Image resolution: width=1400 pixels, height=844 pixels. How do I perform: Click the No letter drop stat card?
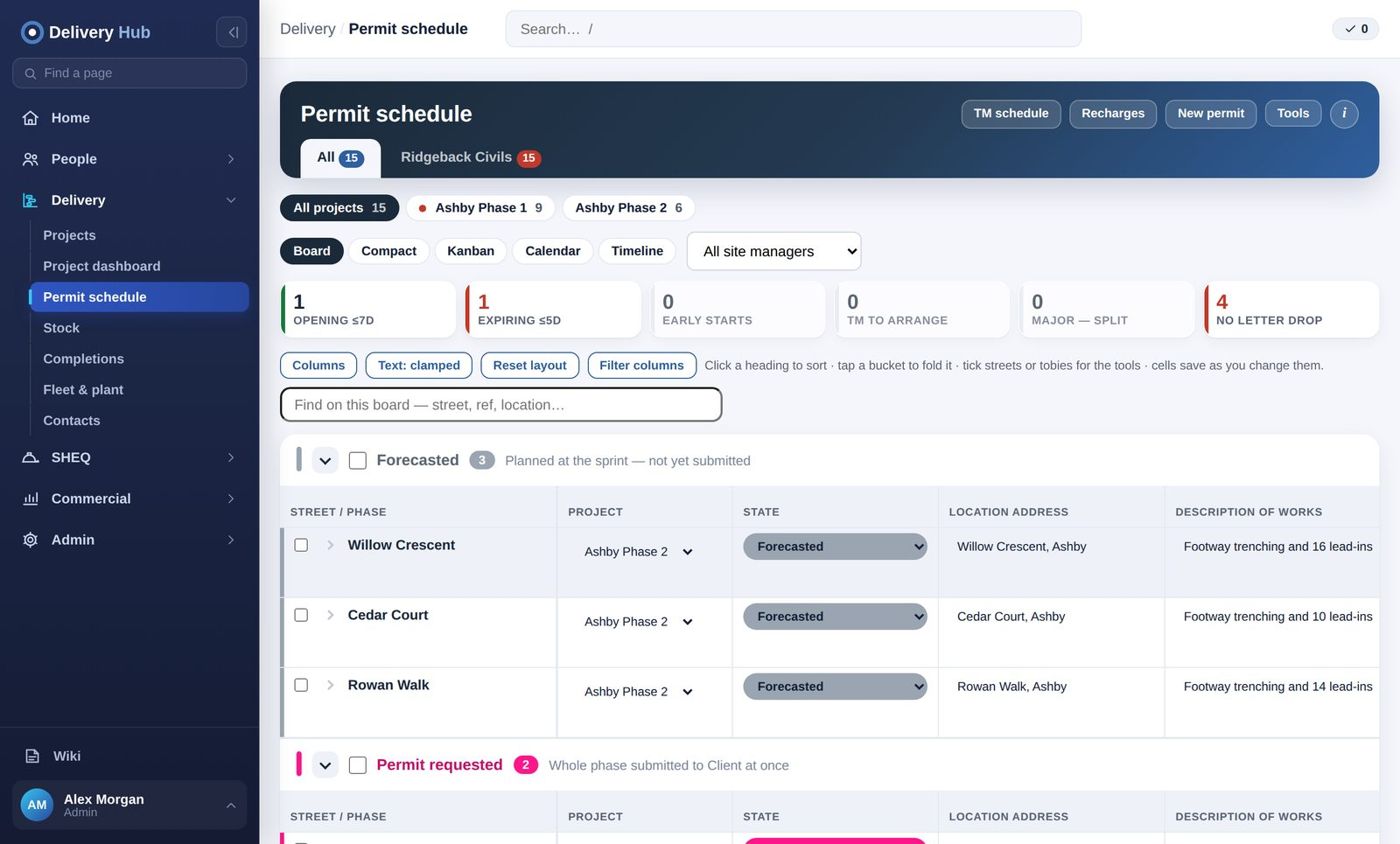point(1291,310)
